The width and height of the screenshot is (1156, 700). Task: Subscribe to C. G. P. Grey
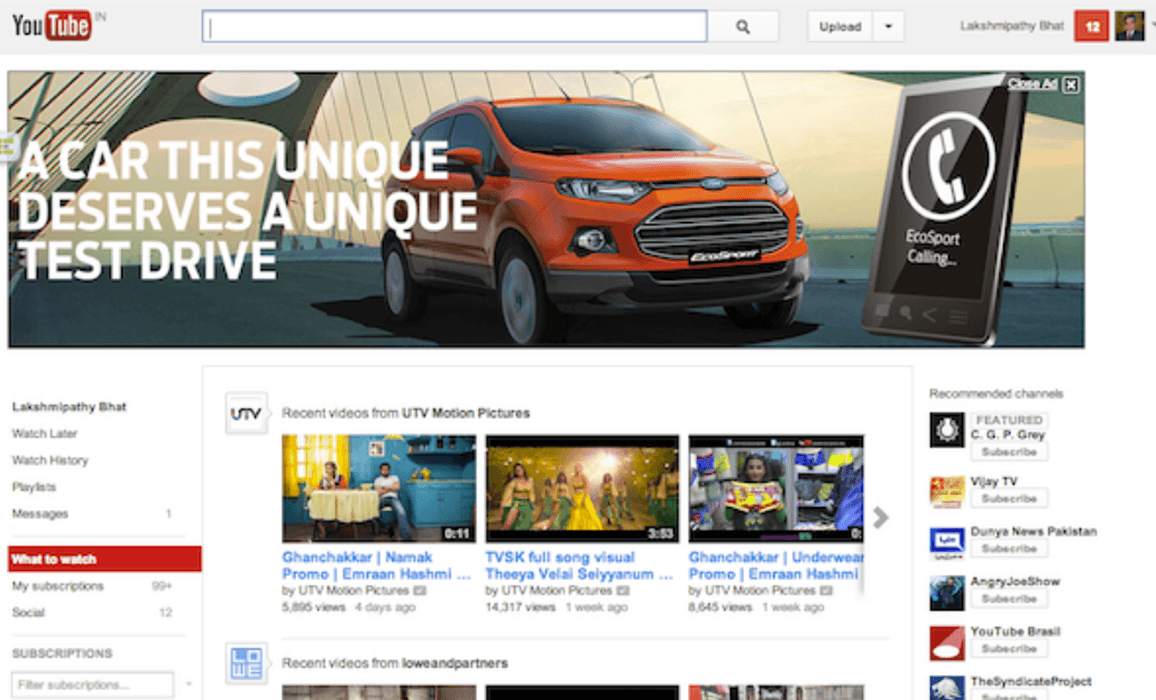pos(1009,452)
